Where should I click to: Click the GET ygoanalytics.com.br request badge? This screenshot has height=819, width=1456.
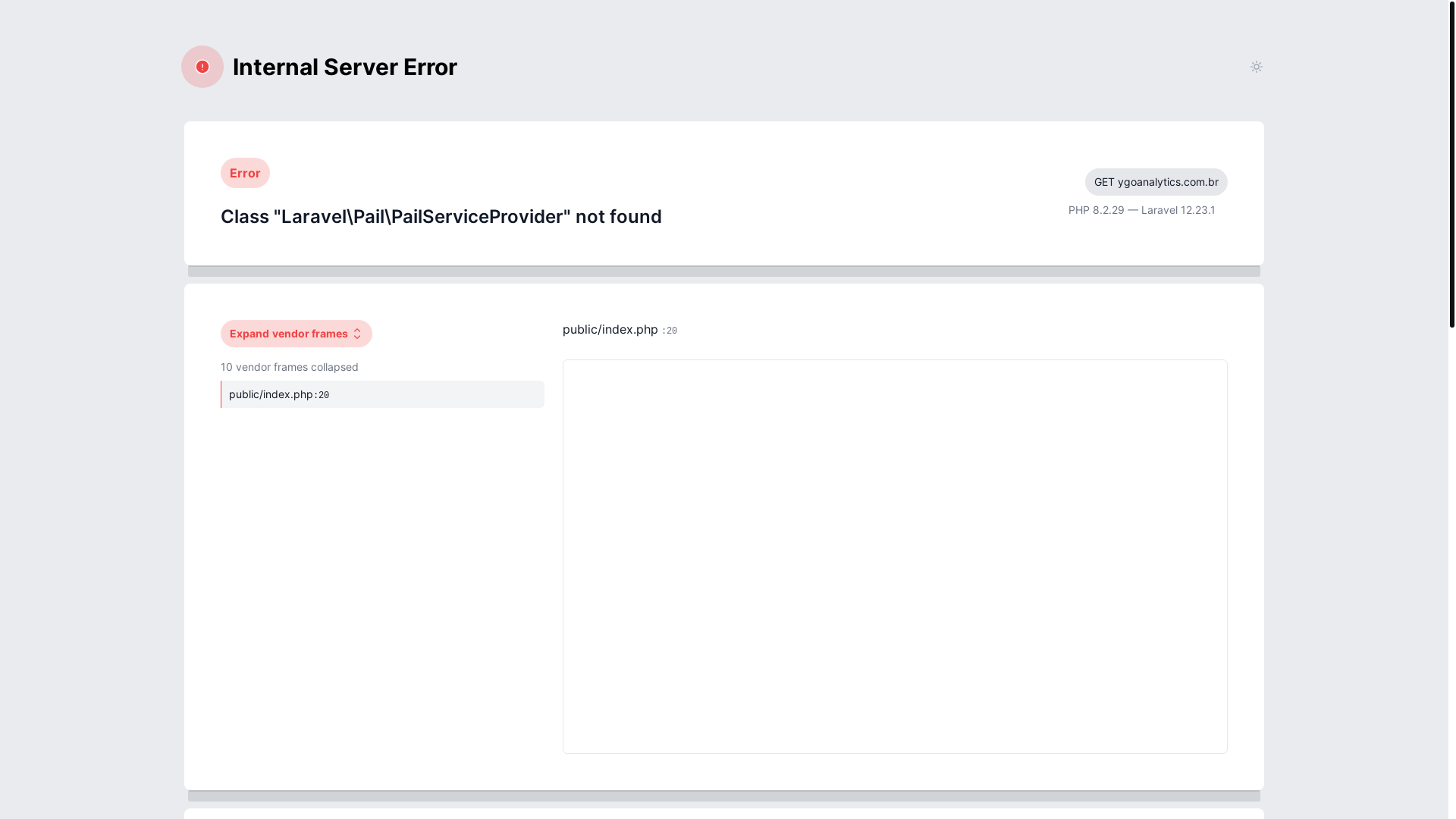[x=1156, y=182]
